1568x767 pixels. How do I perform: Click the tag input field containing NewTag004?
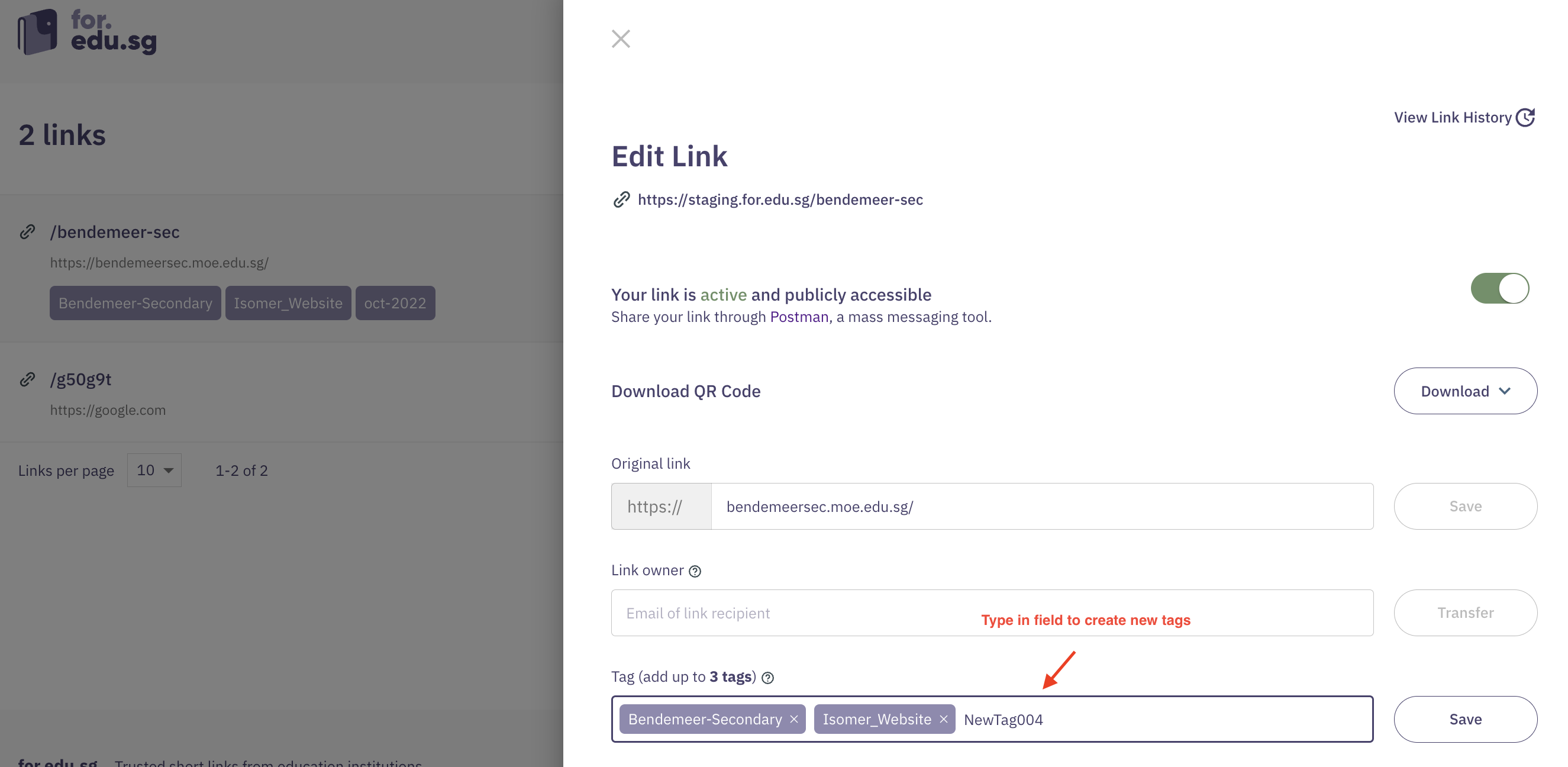point(1157,719)
